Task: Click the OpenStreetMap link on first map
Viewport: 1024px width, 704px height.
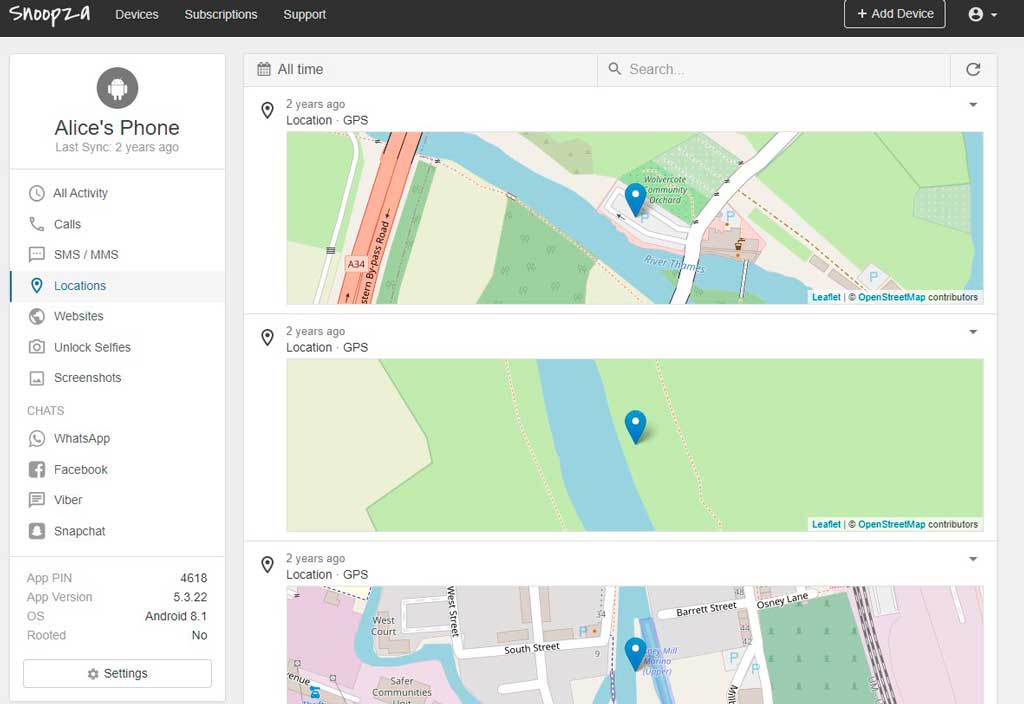Action: click(x=891, y=297)
